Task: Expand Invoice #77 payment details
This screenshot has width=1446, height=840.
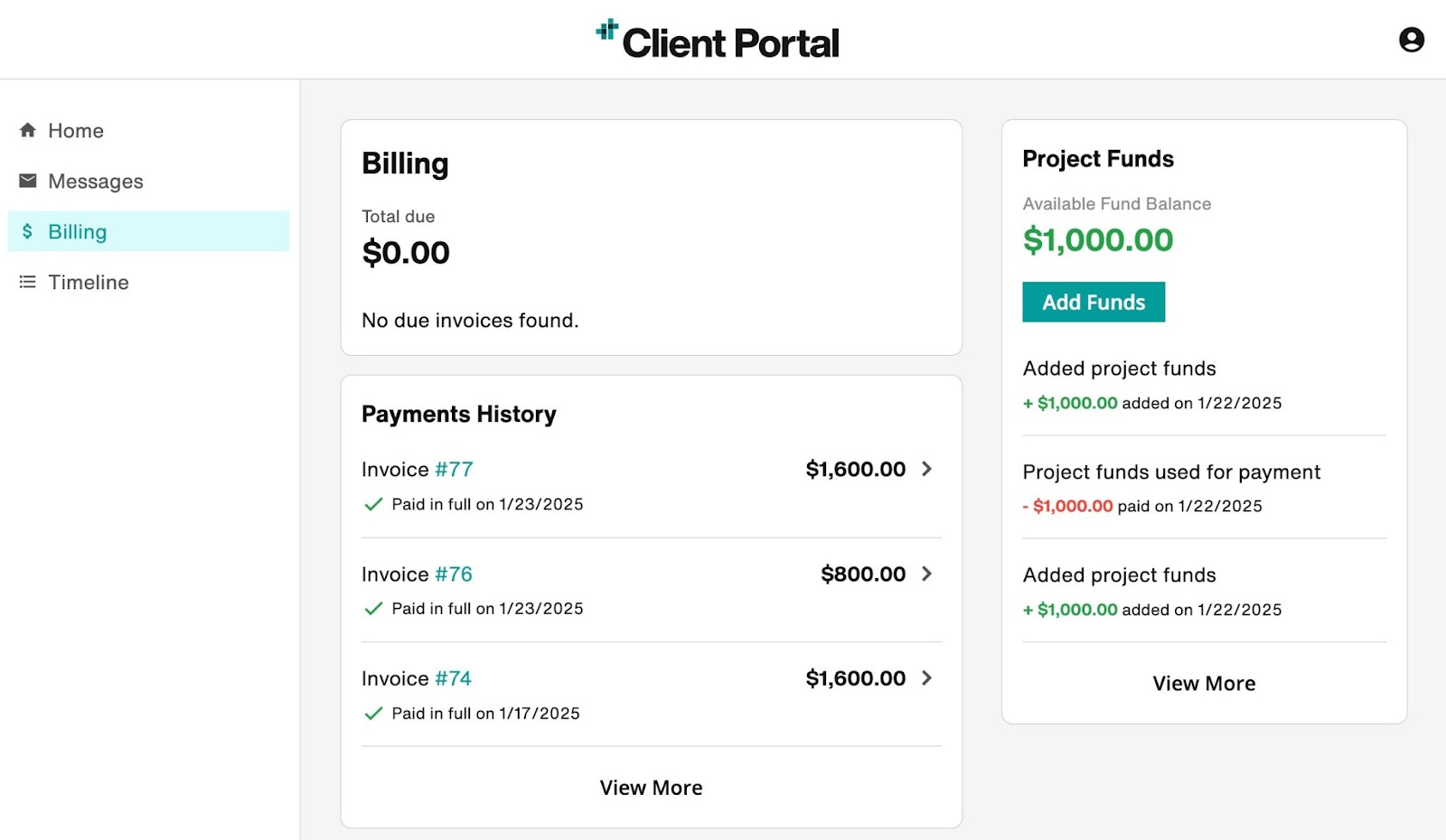Action: click(927, 469)
